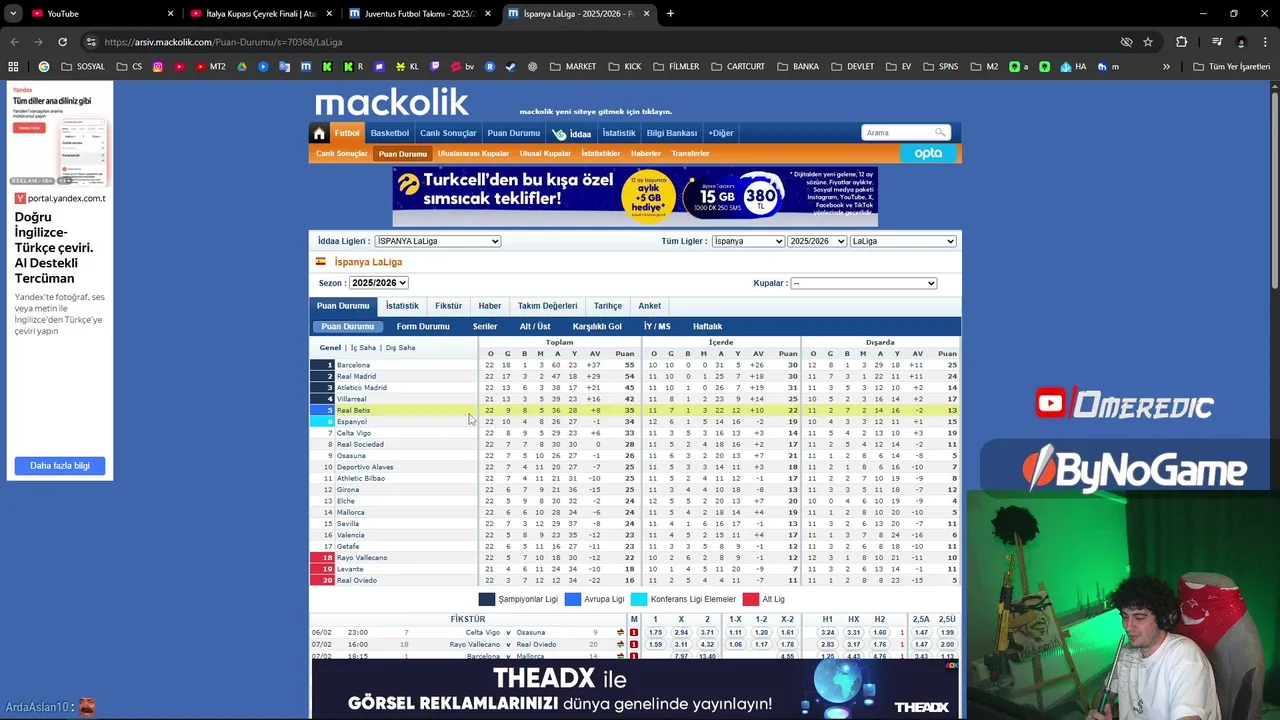Open the Real Betis team link
1280x720 pixels.
click(353, 410)
